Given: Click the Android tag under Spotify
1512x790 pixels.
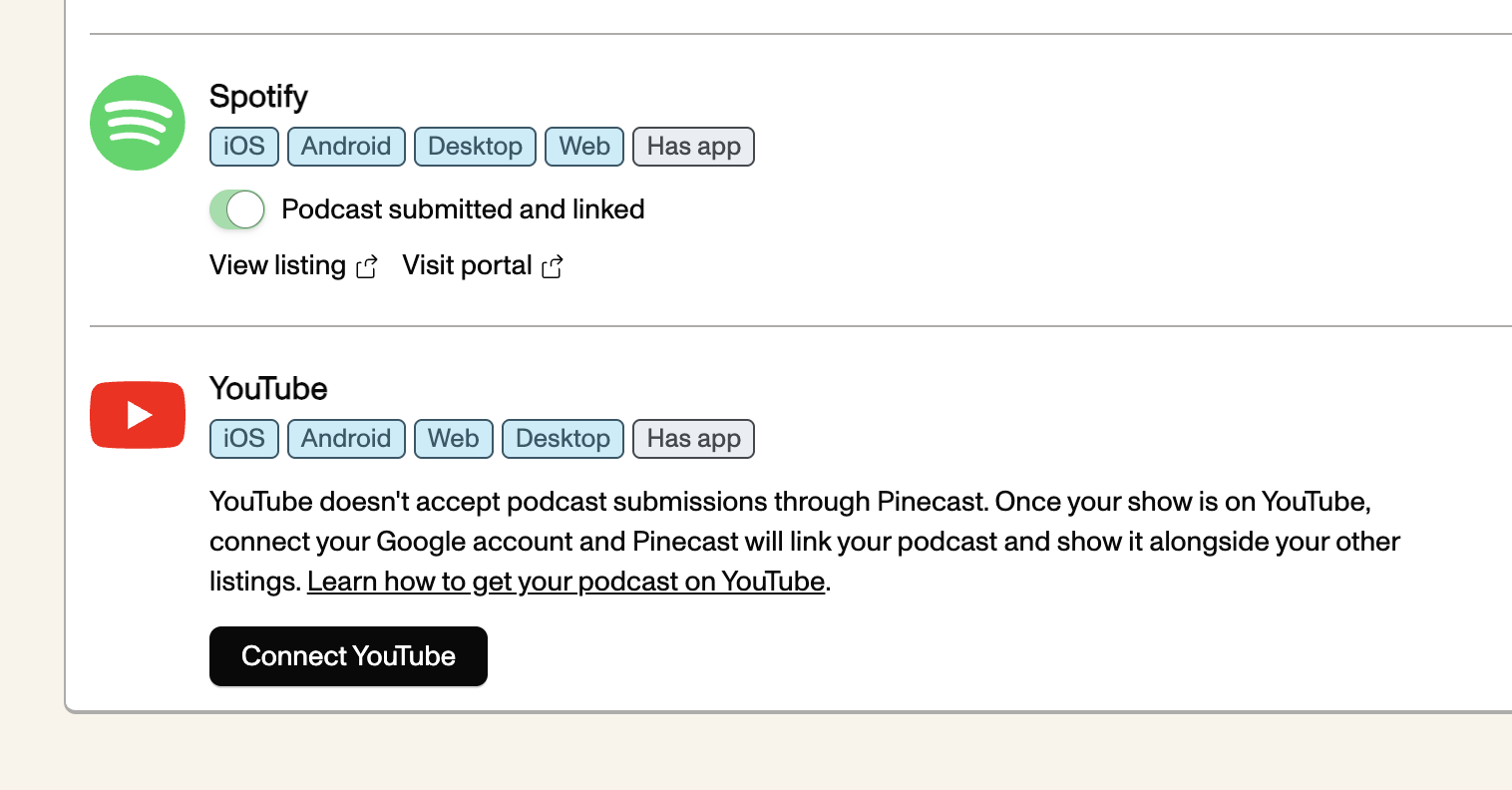Looking at the screenshot, I should 346,147.
